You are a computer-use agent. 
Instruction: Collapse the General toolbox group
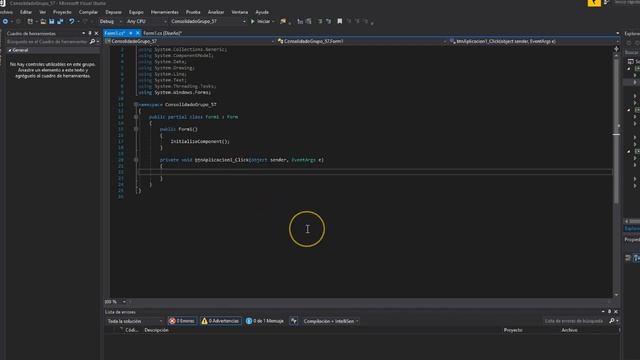coord(10,50)
